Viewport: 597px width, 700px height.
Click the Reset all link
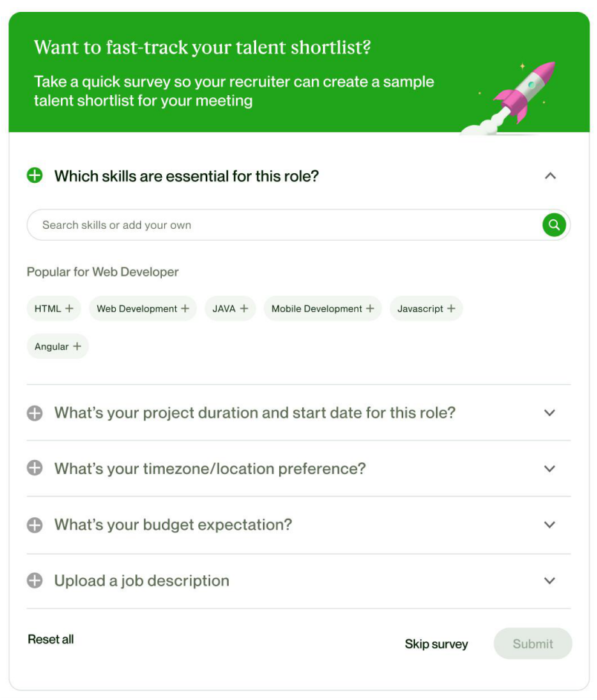pyautogui.click(x=51, y=639)
